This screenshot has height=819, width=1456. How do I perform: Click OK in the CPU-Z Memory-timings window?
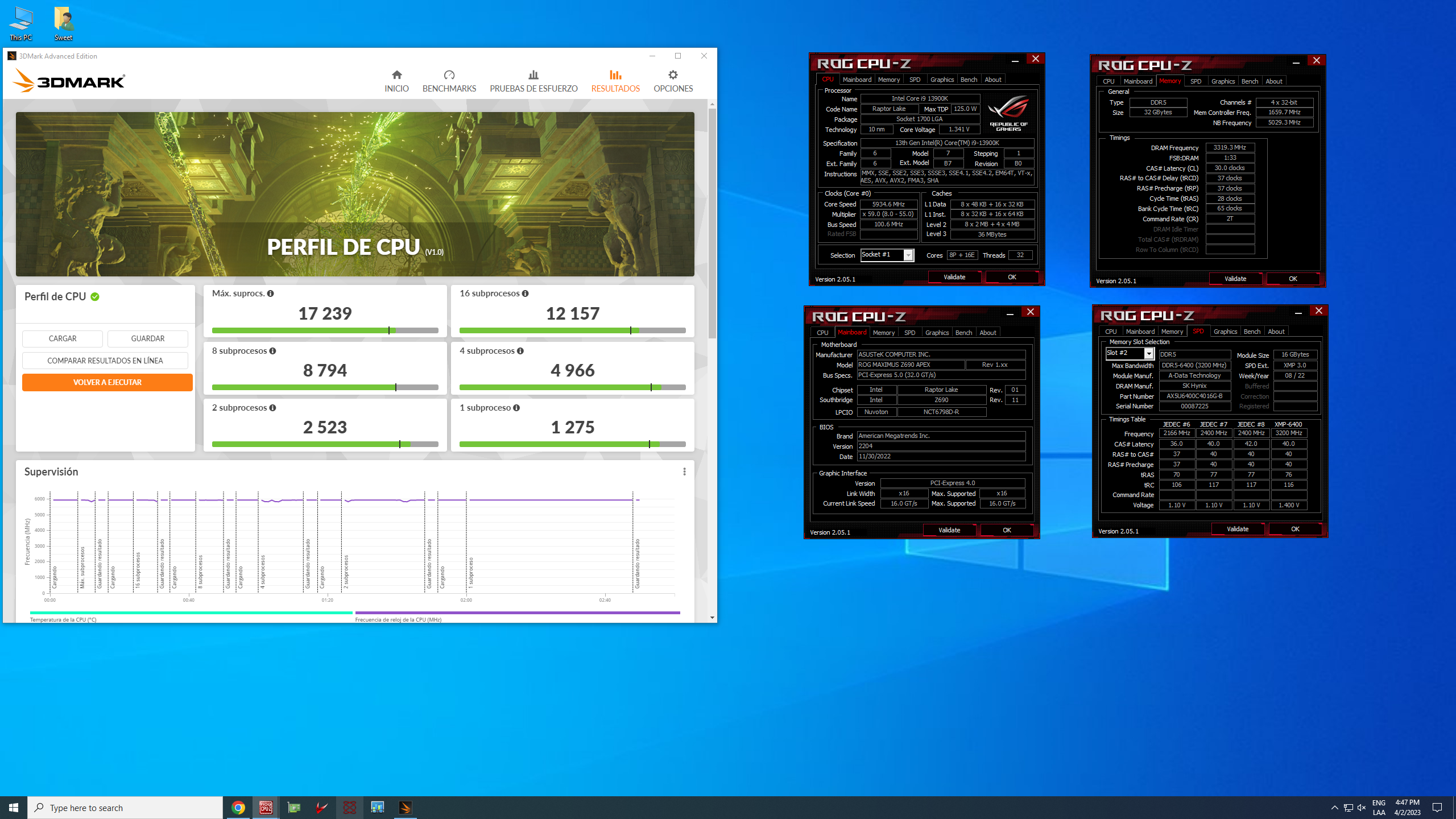pos(1293,279)
